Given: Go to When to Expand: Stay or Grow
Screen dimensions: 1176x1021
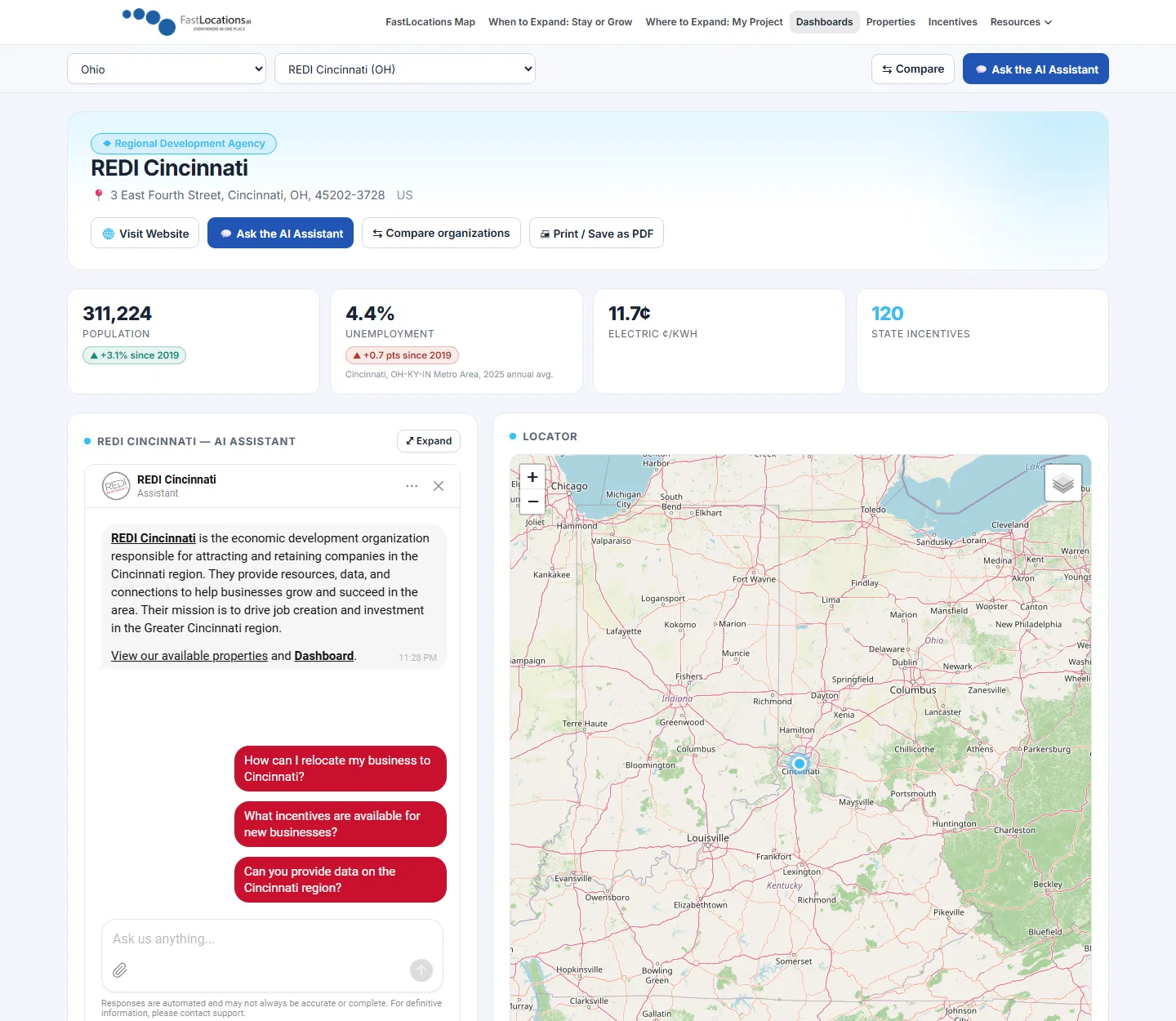Looking at the screenshot, I should click(x=560, y=22).
